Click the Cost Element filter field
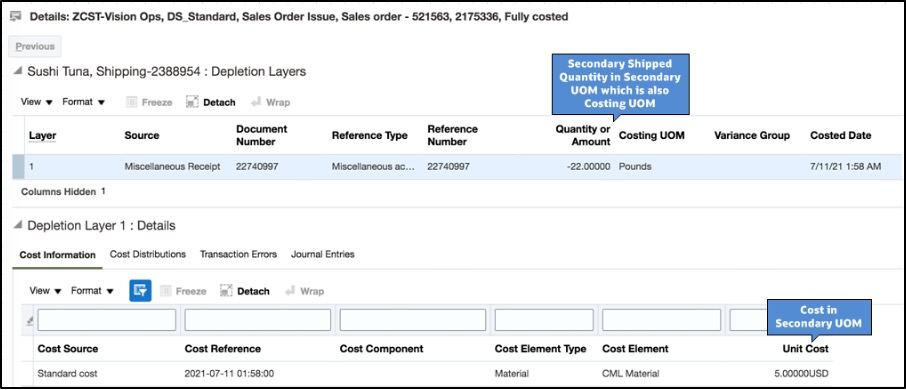906x390 pixels. (662, 320)
